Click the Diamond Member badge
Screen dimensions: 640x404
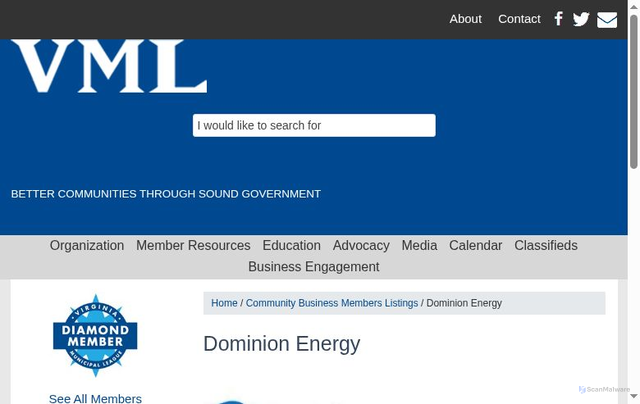click(95, 335)
